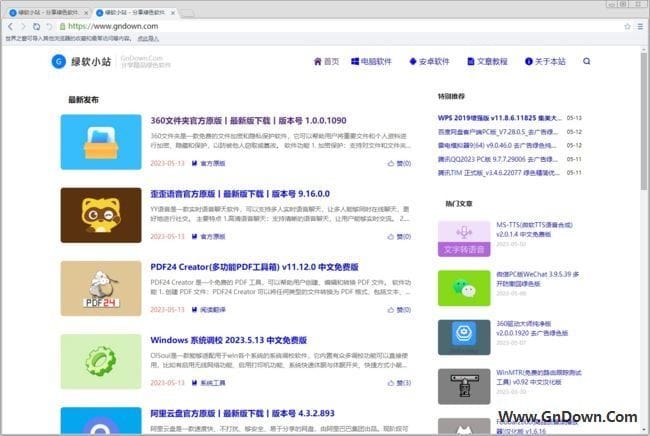Open the 360文件夹官方原版 article title
Image resolution: width=650 pixels, height=436 pixels.
248,121
